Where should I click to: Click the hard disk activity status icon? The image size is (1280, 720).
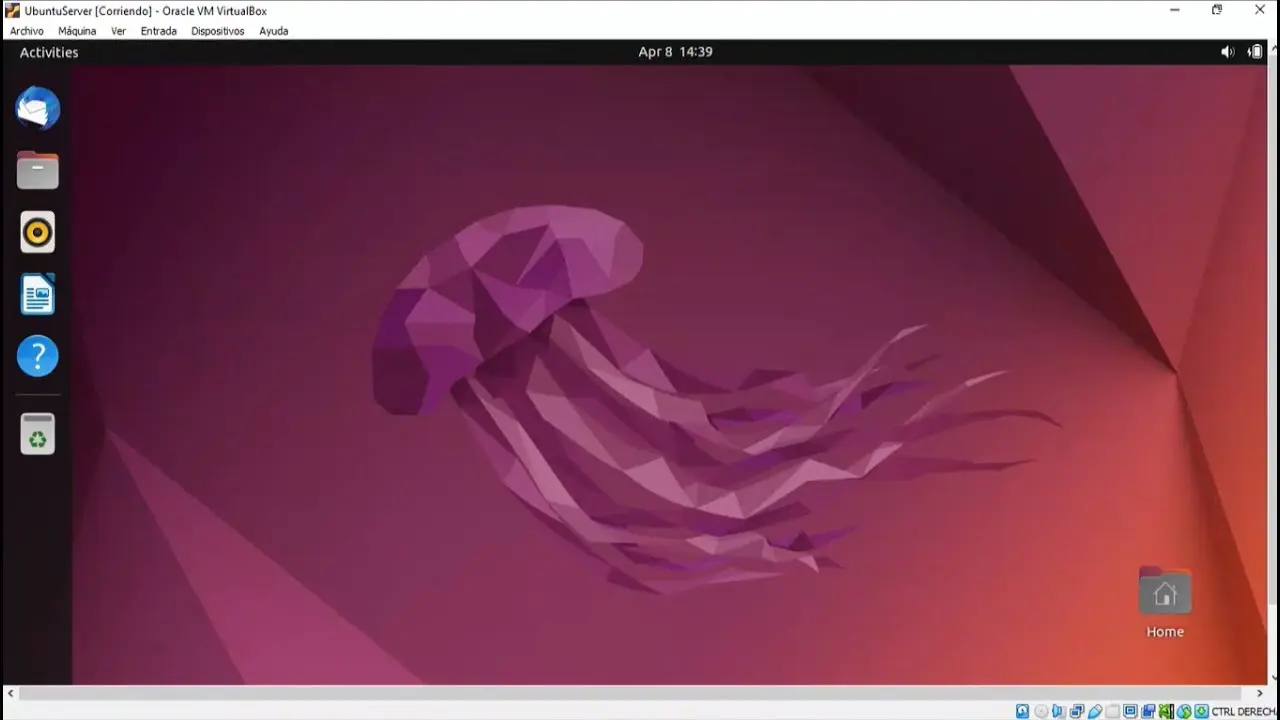click(1022, 711)
